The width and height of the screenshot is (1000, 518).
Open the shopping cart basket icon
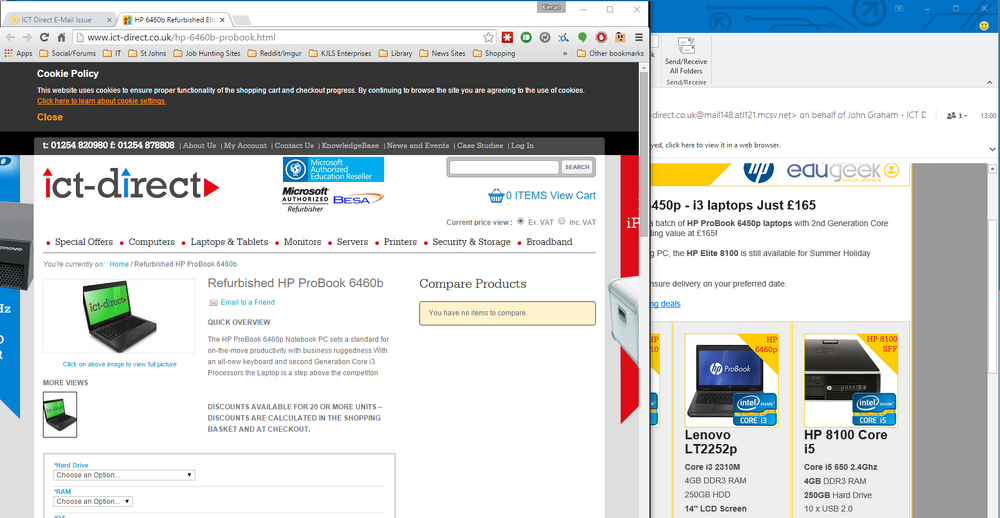click(x=496, y=195)
